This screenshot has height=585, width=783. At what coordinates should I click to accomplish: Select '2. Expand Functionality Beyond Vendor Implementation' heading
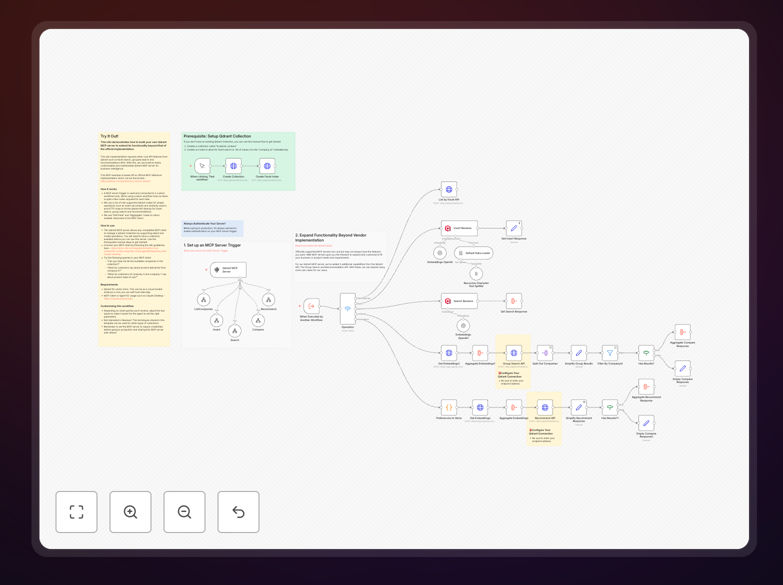(331, 237)
